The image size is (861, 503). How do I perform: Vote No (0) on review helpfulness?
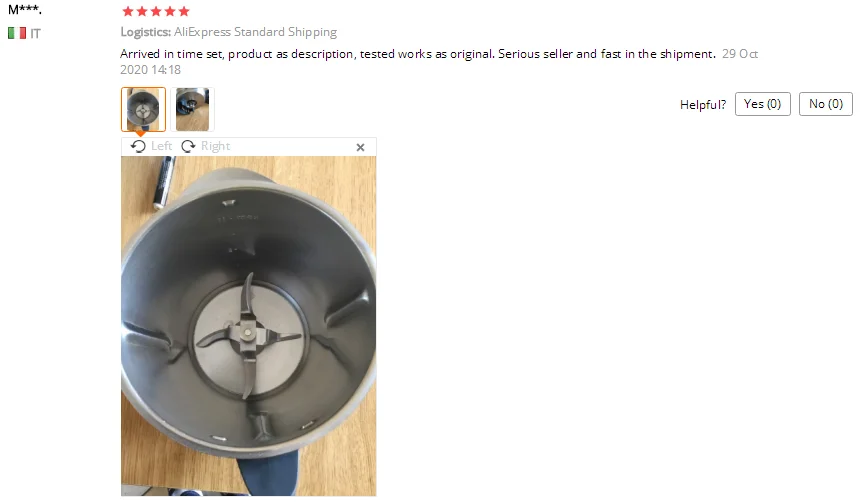tap(826, 104)
